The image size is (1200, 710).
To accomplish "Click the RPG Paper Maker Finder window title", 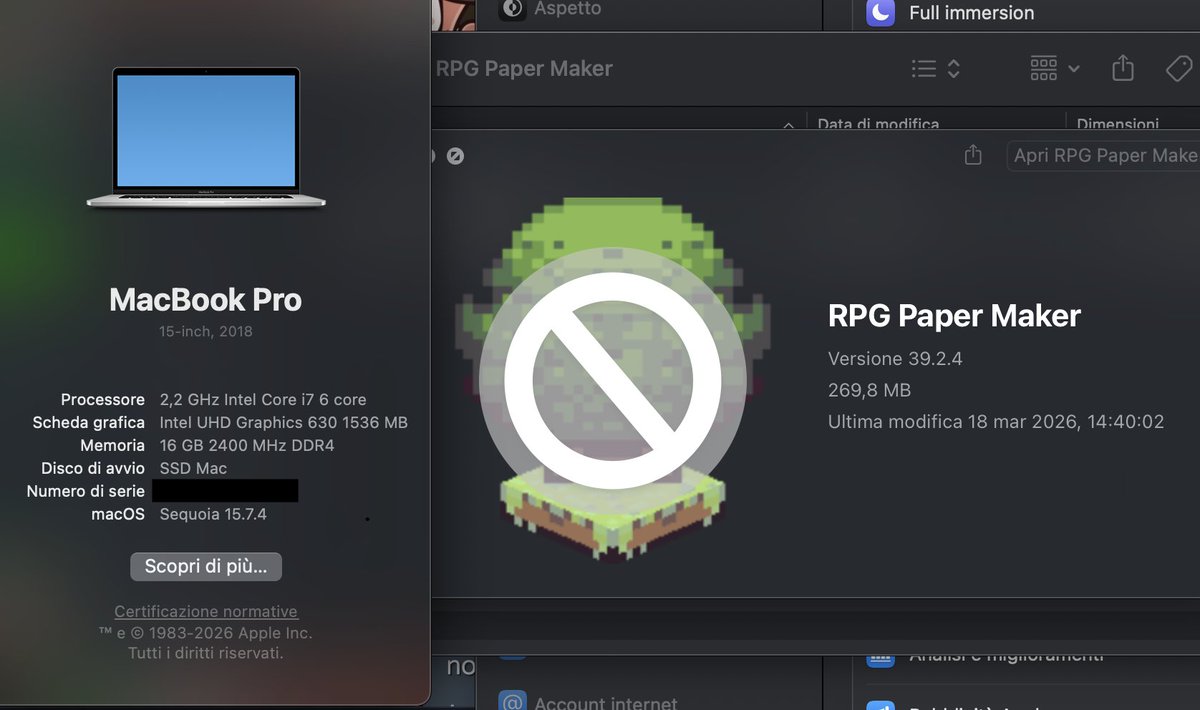I will click(524, 68).
